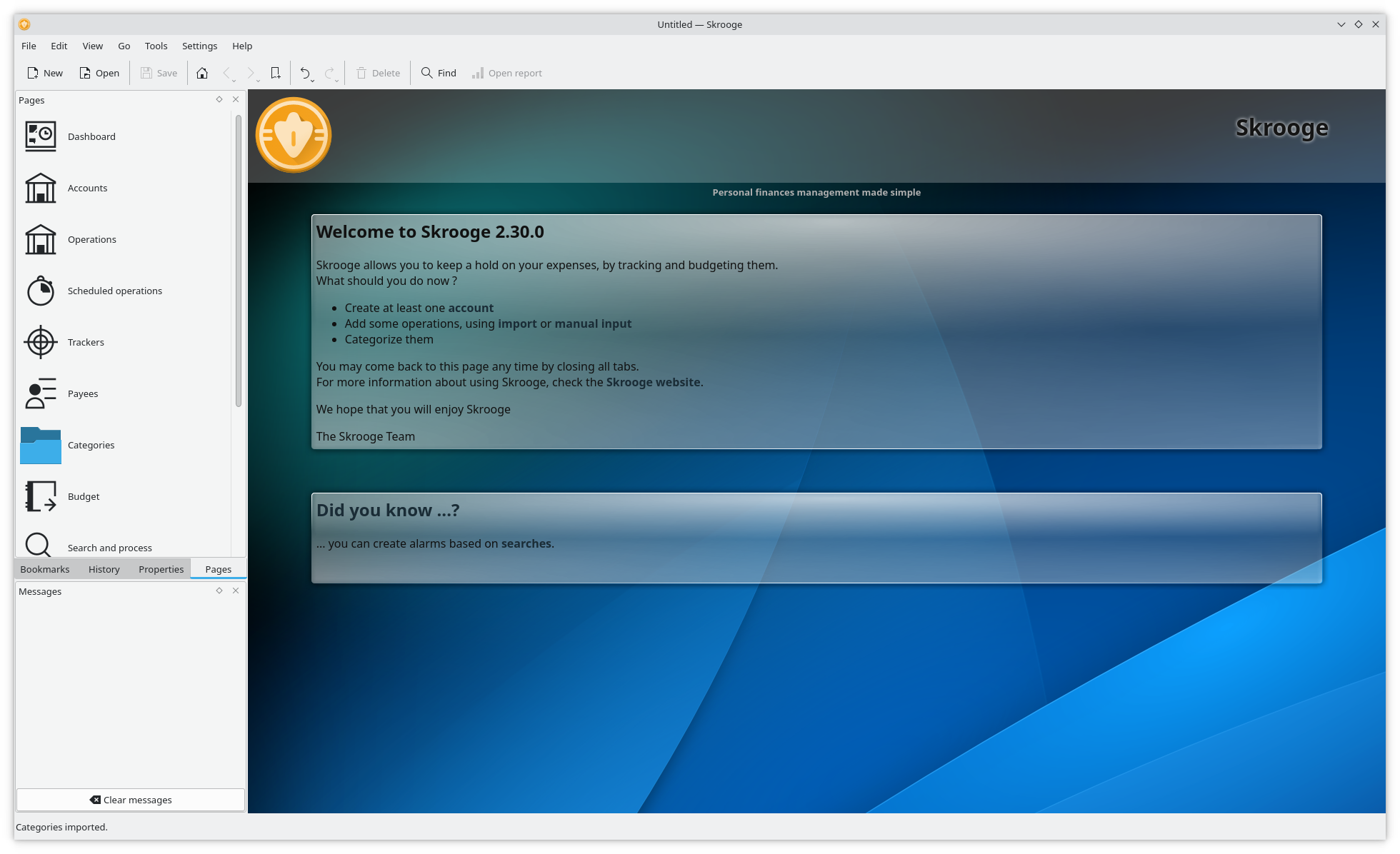Go to the Home page icon

(x=202, y=73)
